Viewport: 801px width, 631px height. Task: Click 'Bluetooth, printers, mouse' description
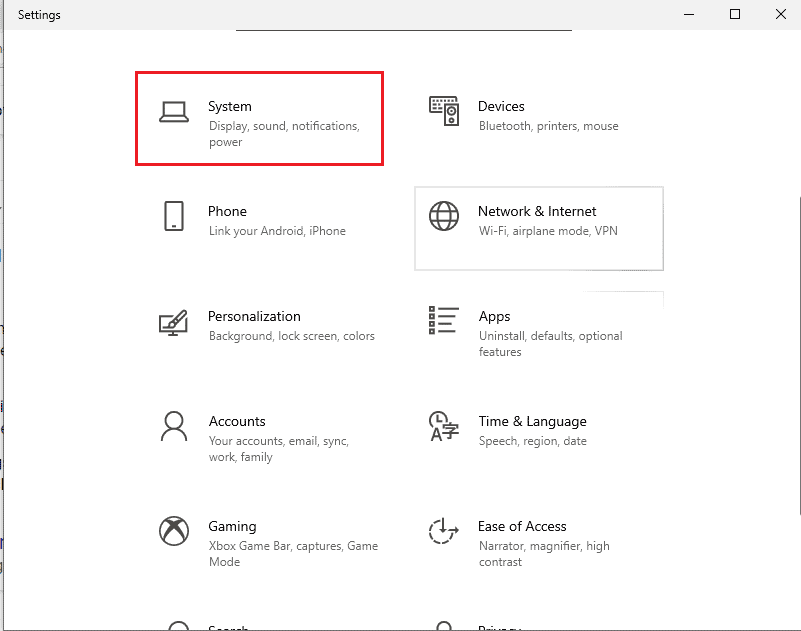549,126
